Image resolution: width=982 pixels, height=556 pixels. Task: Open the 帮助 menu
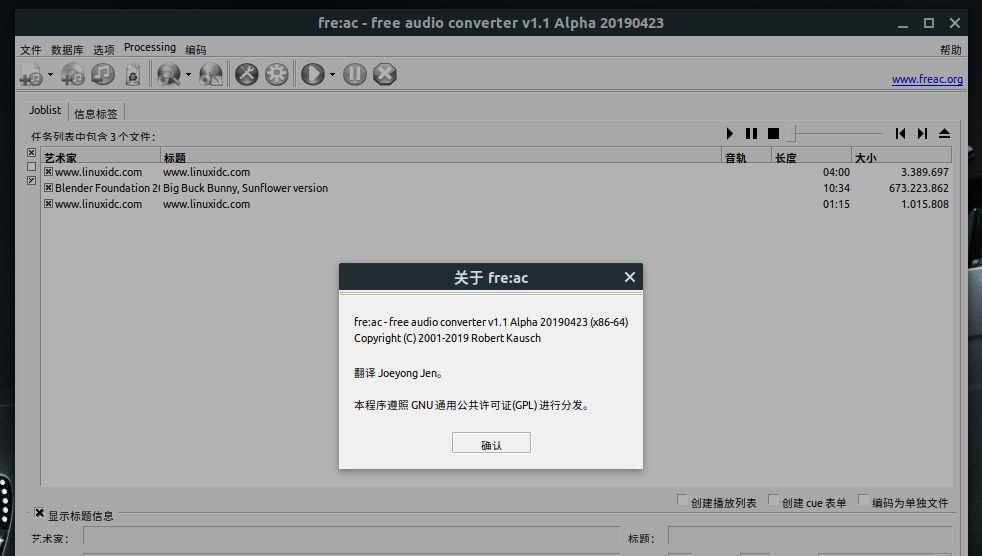pyautogui.click(x=950, y=49)
